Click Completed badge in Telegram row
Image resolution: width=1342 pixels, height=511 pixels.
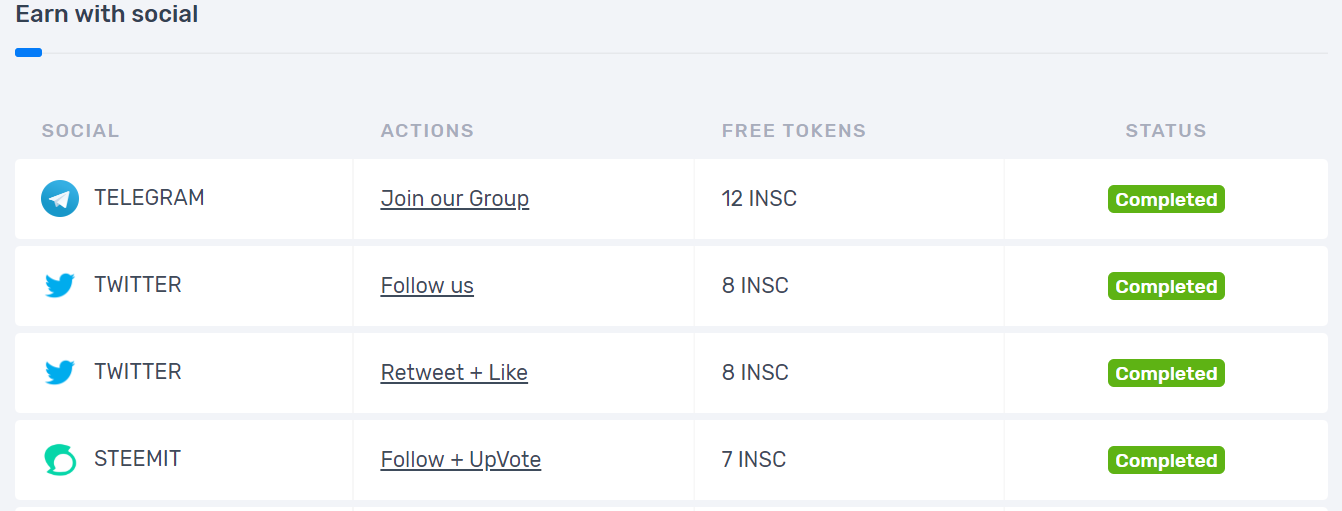1166,199
